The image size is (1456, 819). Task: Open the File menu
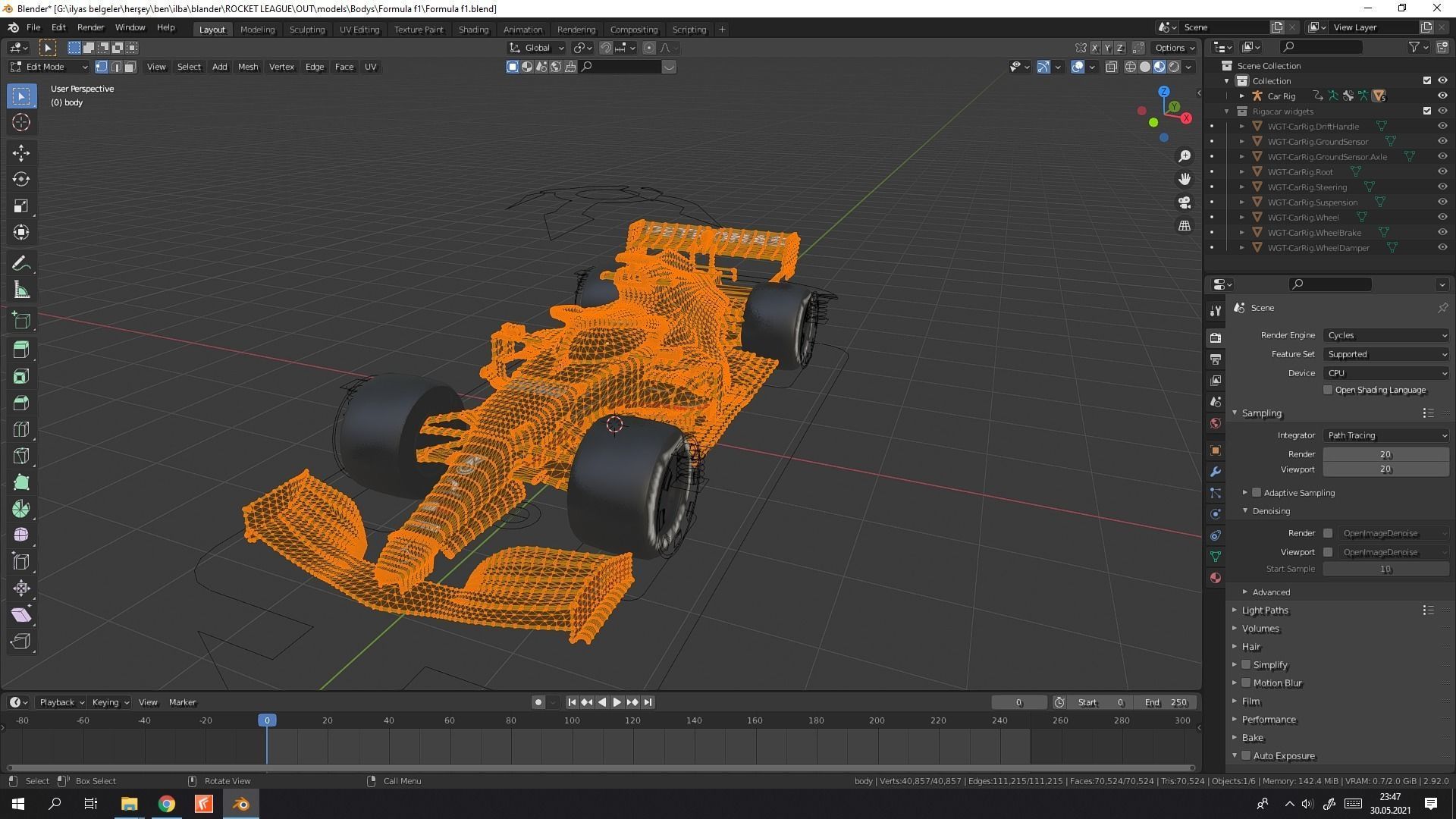(x=33, y=27)
